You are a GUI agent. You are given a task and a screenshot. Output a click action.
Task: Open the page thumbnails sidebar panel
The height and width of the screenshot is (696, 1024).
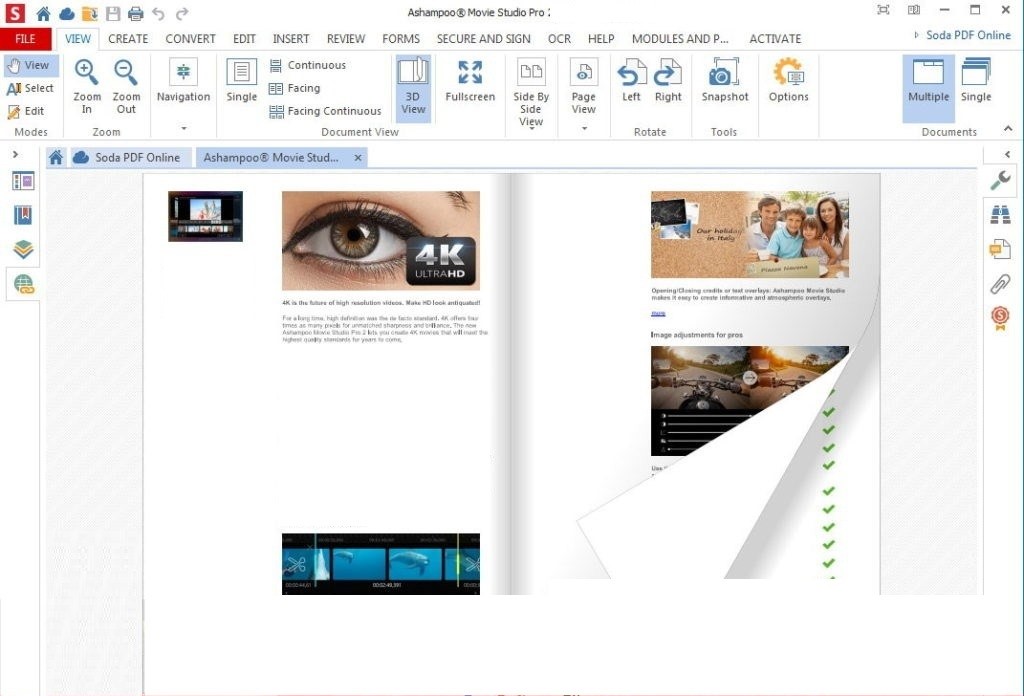(23, 181)
